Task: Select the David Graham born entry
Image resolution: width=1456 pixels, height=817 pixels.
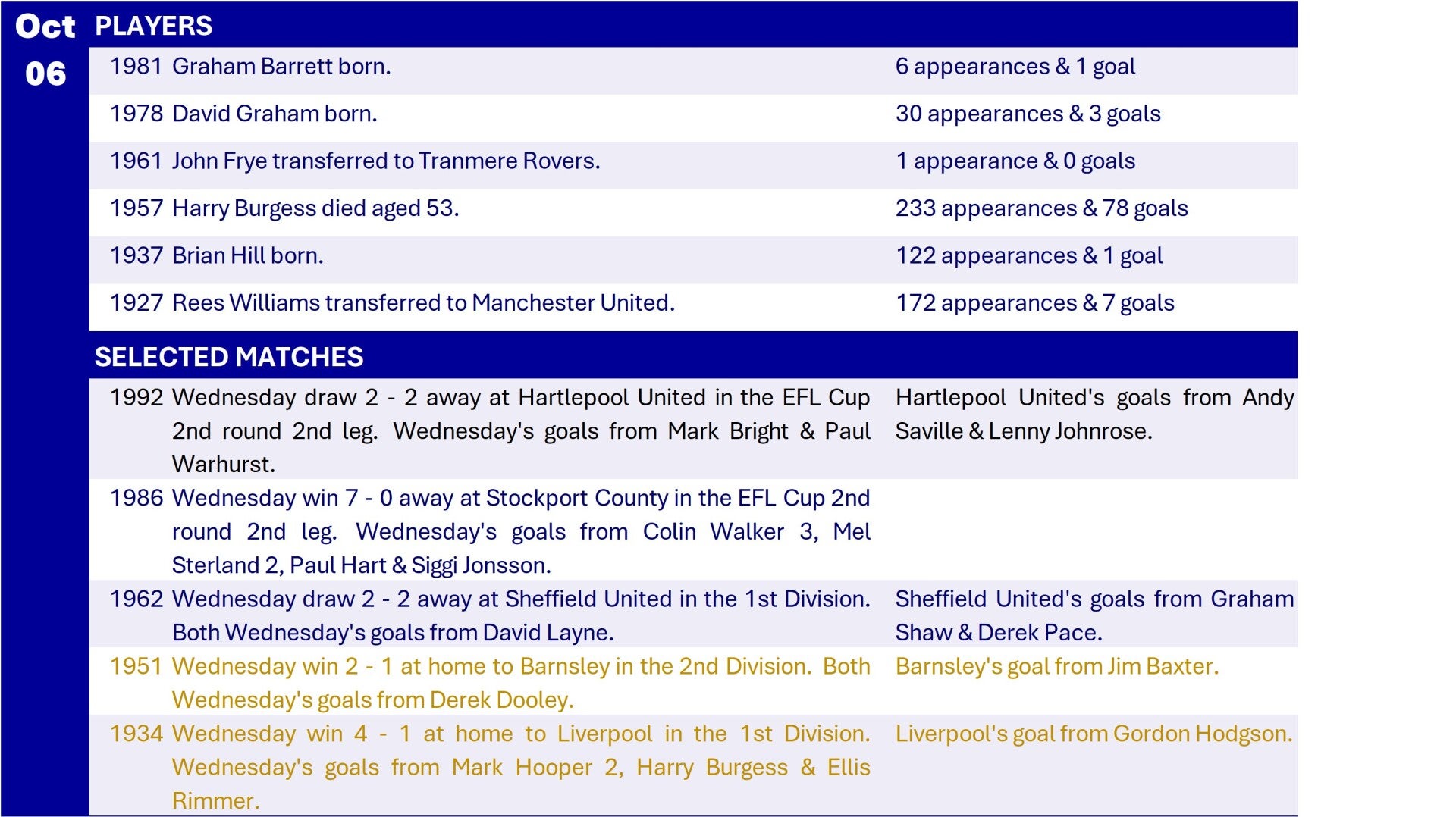Action: [274, 114]
